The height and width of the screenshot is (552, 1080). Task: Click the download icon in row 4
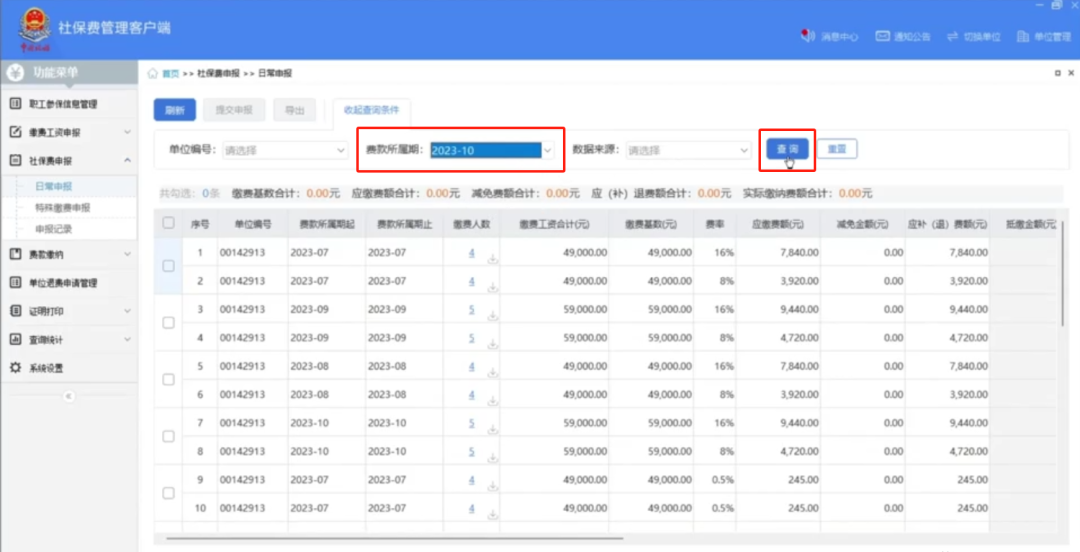click(492, 344)
